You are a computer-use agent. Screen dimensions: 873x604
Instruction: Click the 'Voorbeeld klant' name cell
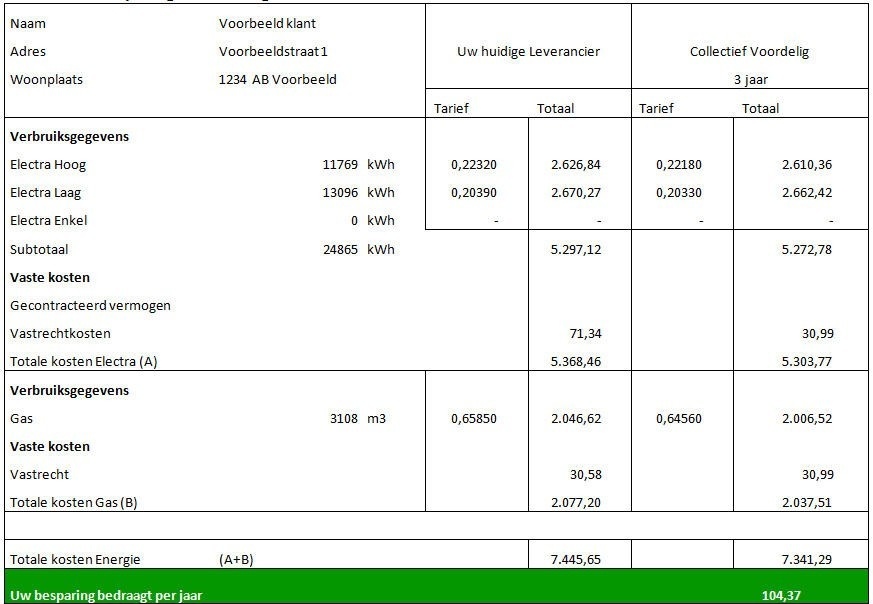point(267,23)
